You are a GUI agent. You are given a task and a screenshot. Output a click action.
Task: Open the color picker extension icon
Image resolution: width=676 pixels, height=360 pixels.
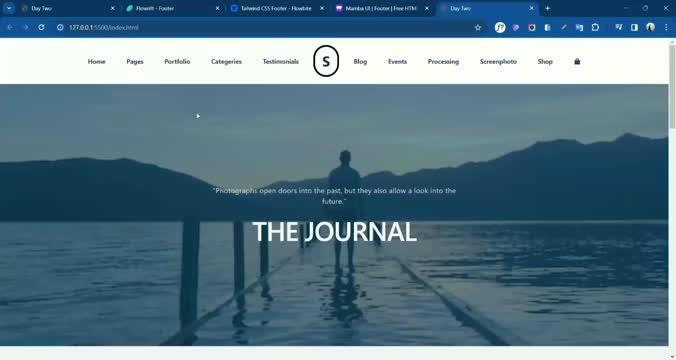[532, 28]
